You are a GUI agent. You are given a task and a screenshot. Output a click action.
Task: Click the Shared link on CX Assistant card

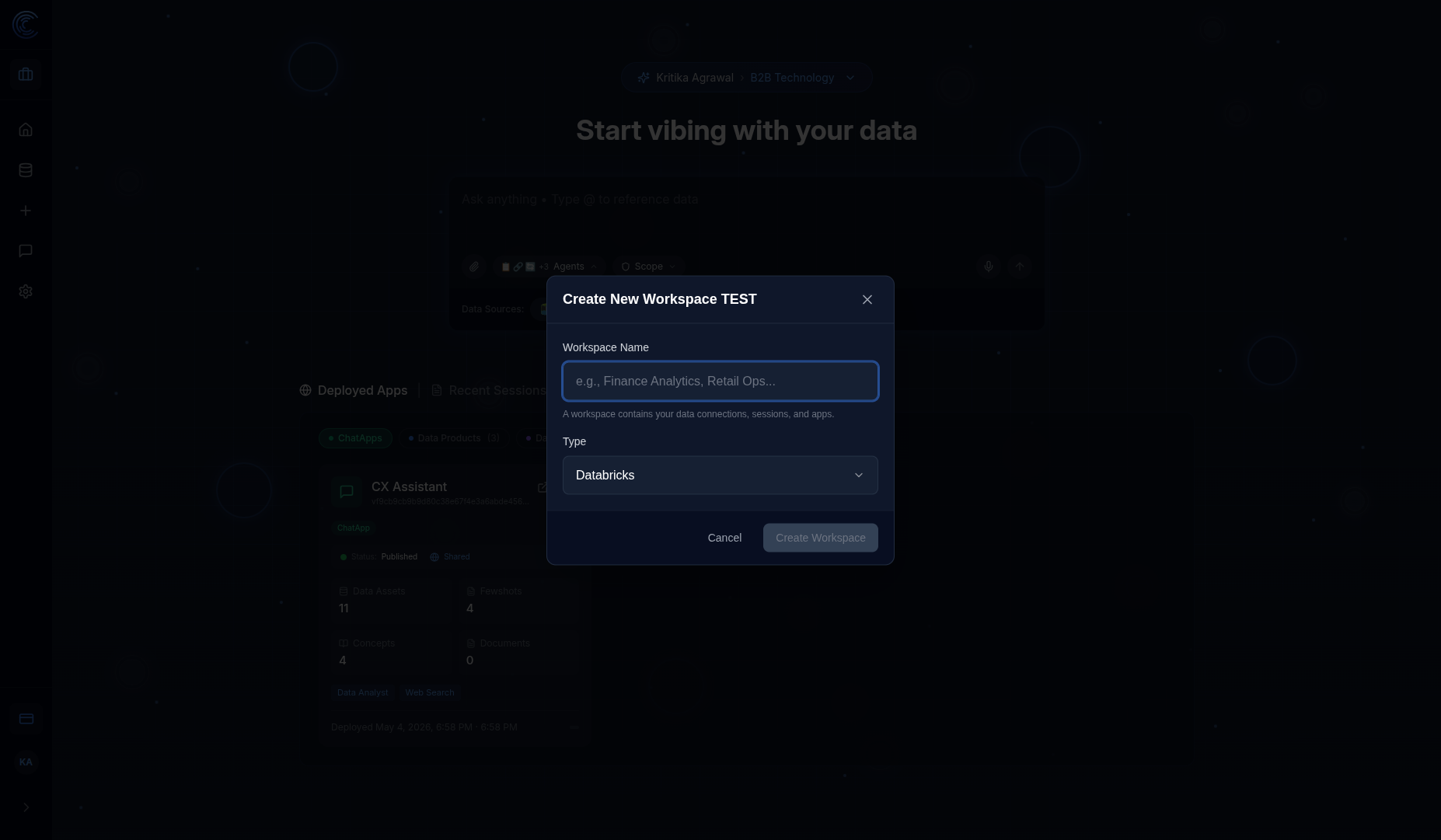(450, 557)
